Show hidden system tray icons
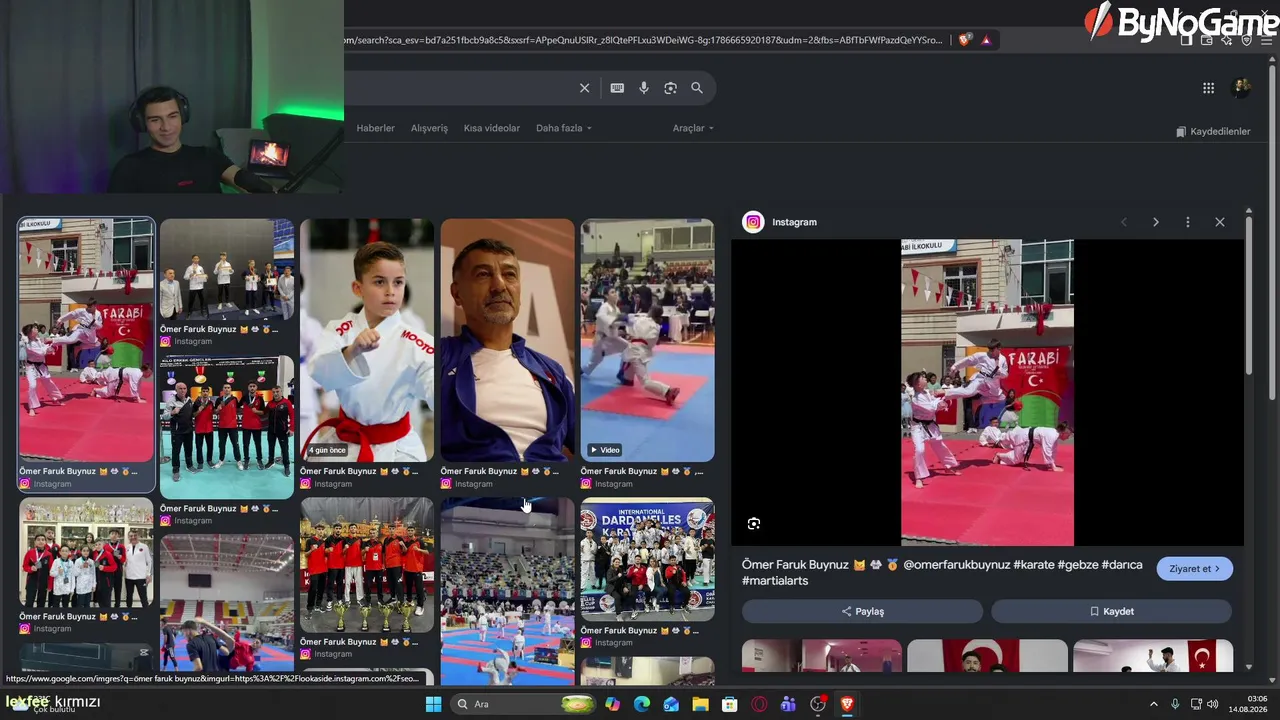 tap(1153, 704)
